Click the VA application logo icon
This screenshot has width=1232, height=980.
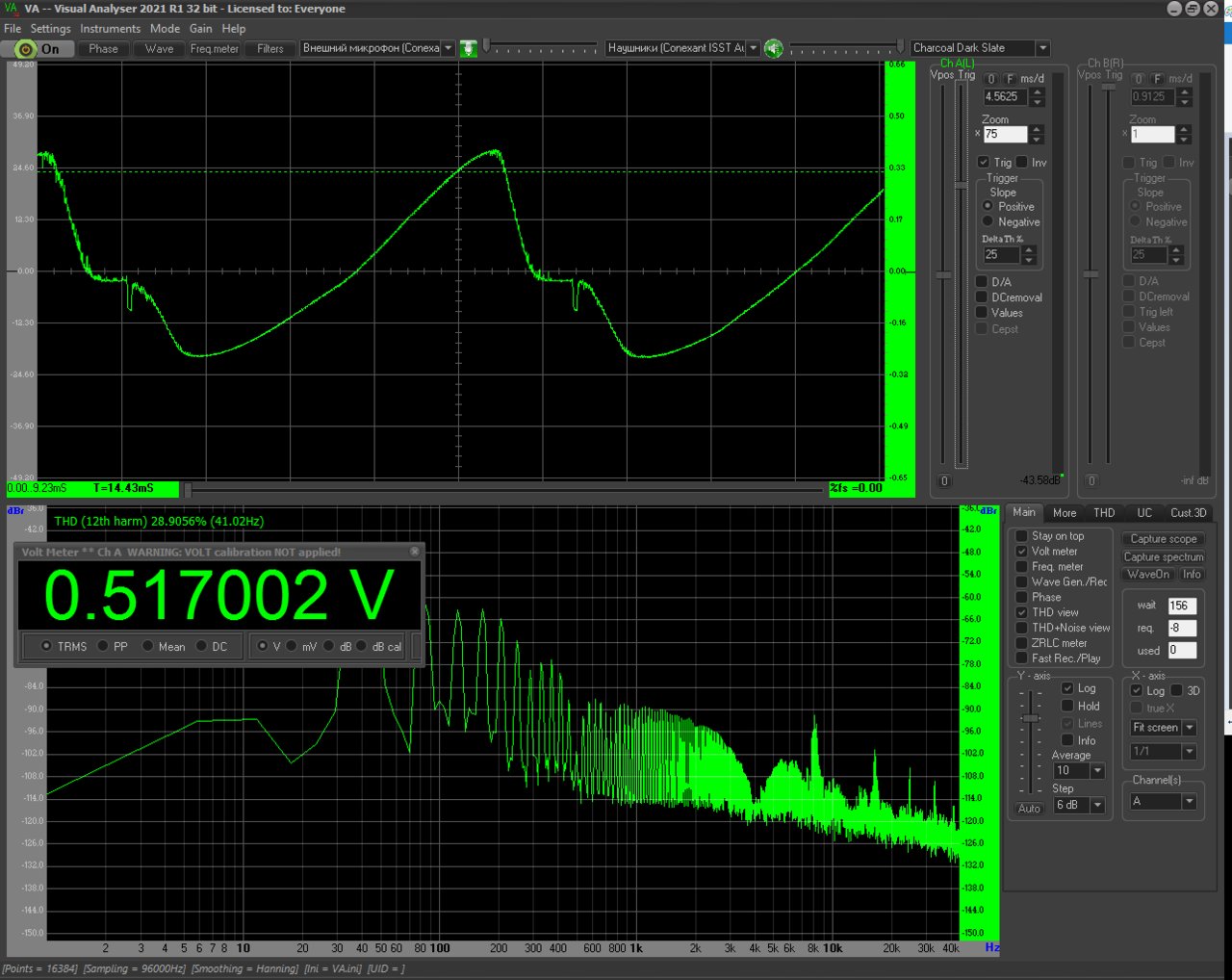pos(11,9)
